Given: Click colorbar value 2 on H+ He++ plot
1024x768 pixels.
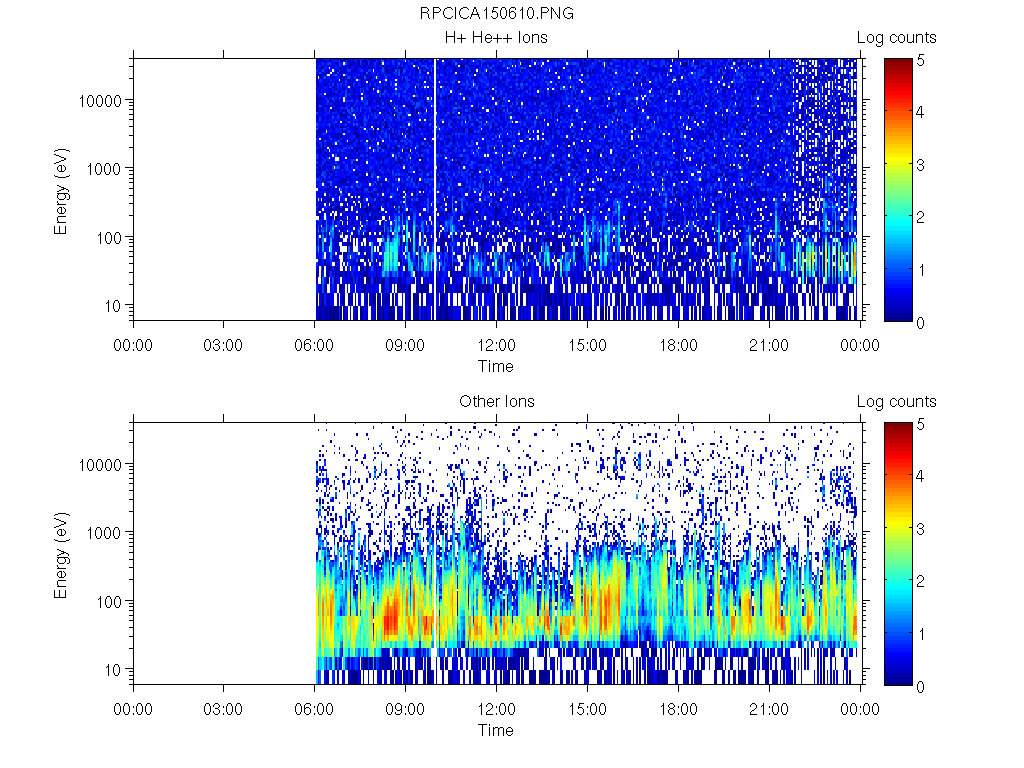Looking at the screenshot, I should (x=920, y=217).
